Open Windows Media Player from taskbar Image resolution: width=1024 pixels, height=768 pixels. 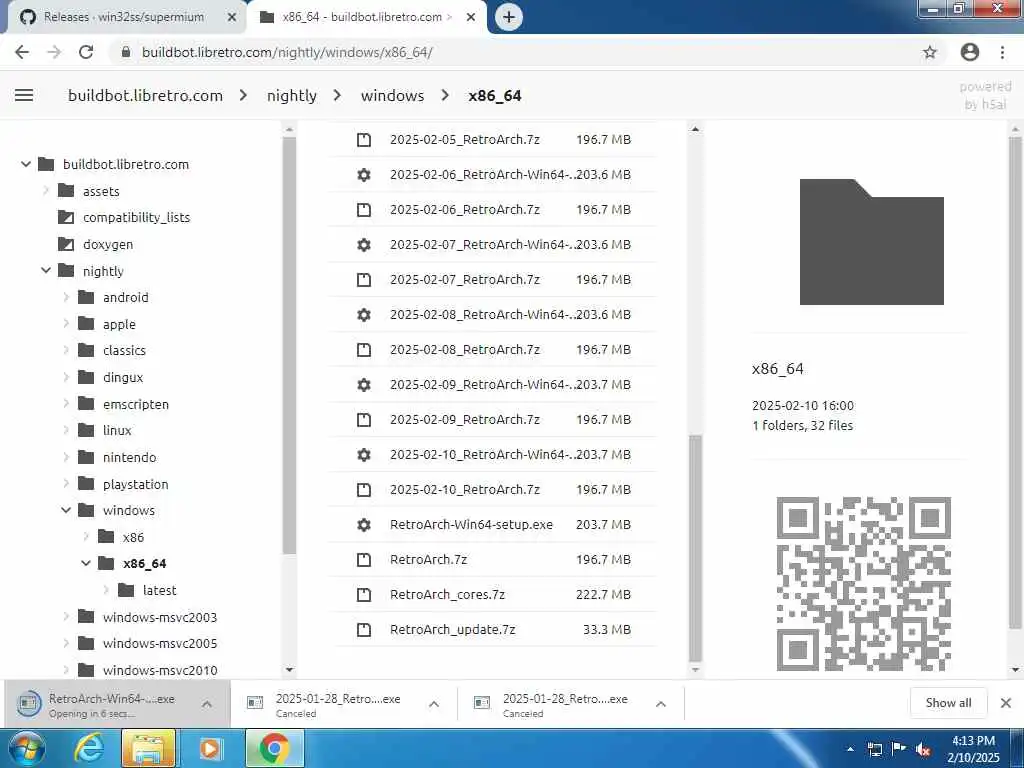click(x=210, y=748)
